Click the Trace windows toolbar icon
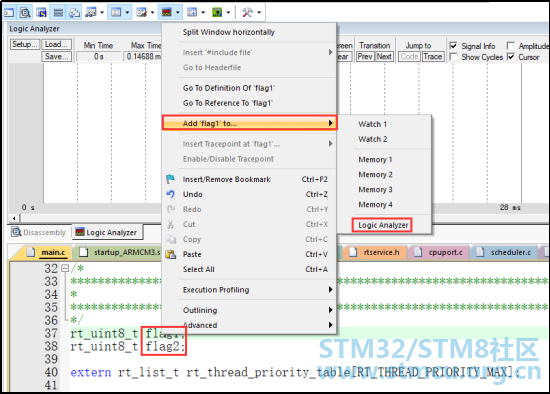550x394 pixels. click(192, 13)
